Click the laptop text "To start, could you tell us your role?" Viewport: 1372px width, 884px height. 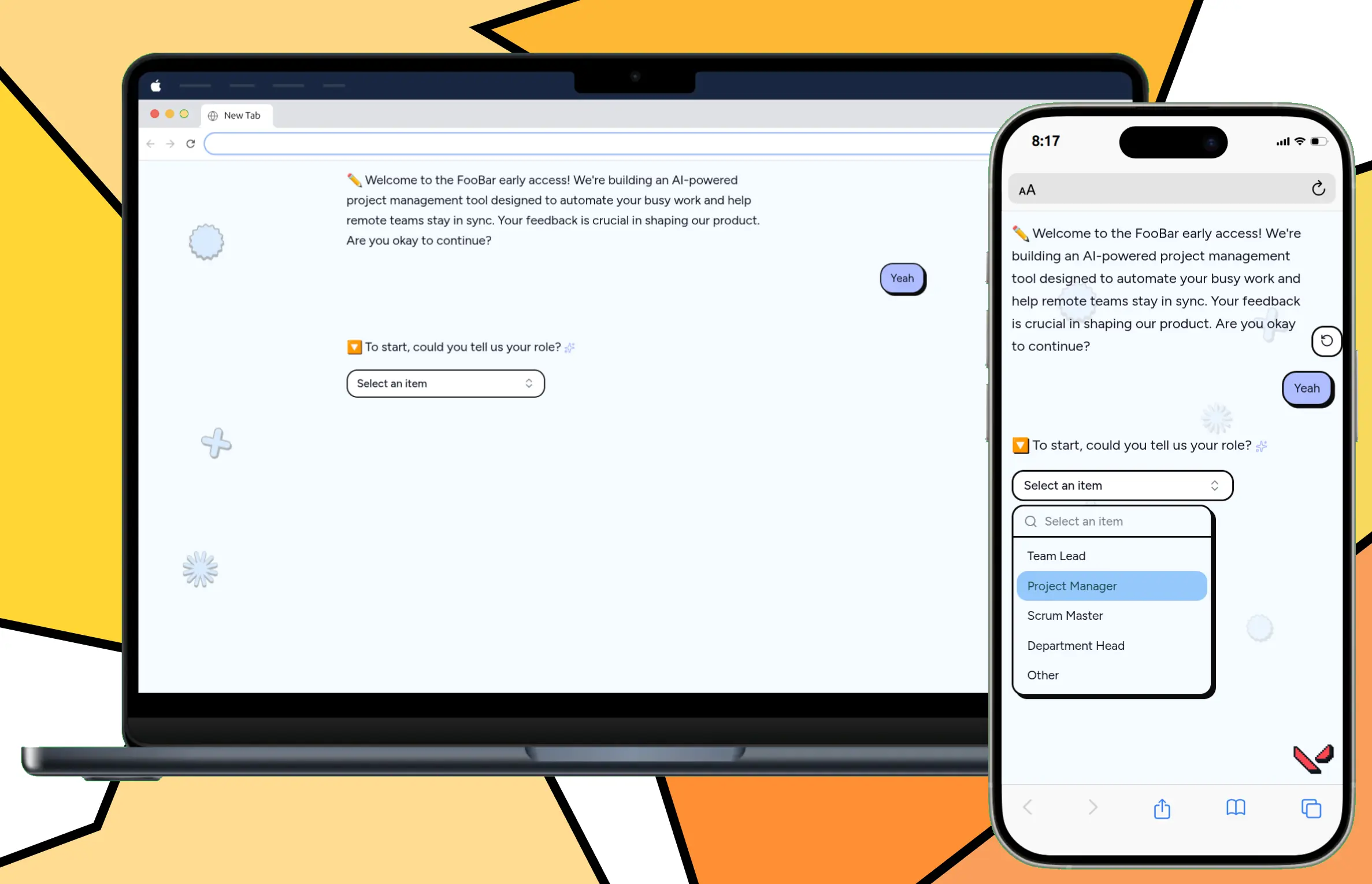[463, 347]
